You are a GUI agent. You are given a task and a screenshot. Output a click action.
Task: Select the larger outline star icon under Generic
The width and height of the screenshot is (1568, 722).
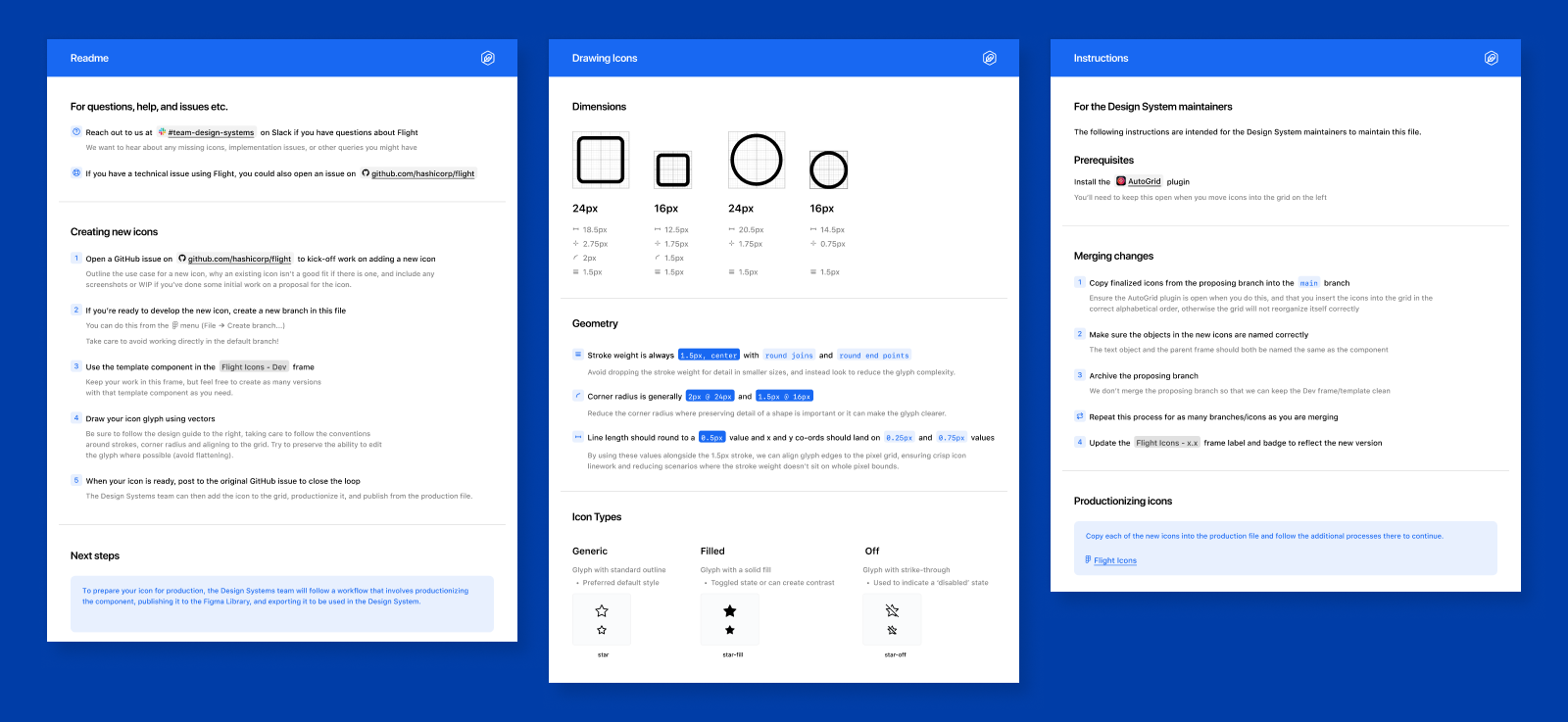(602, 610)
